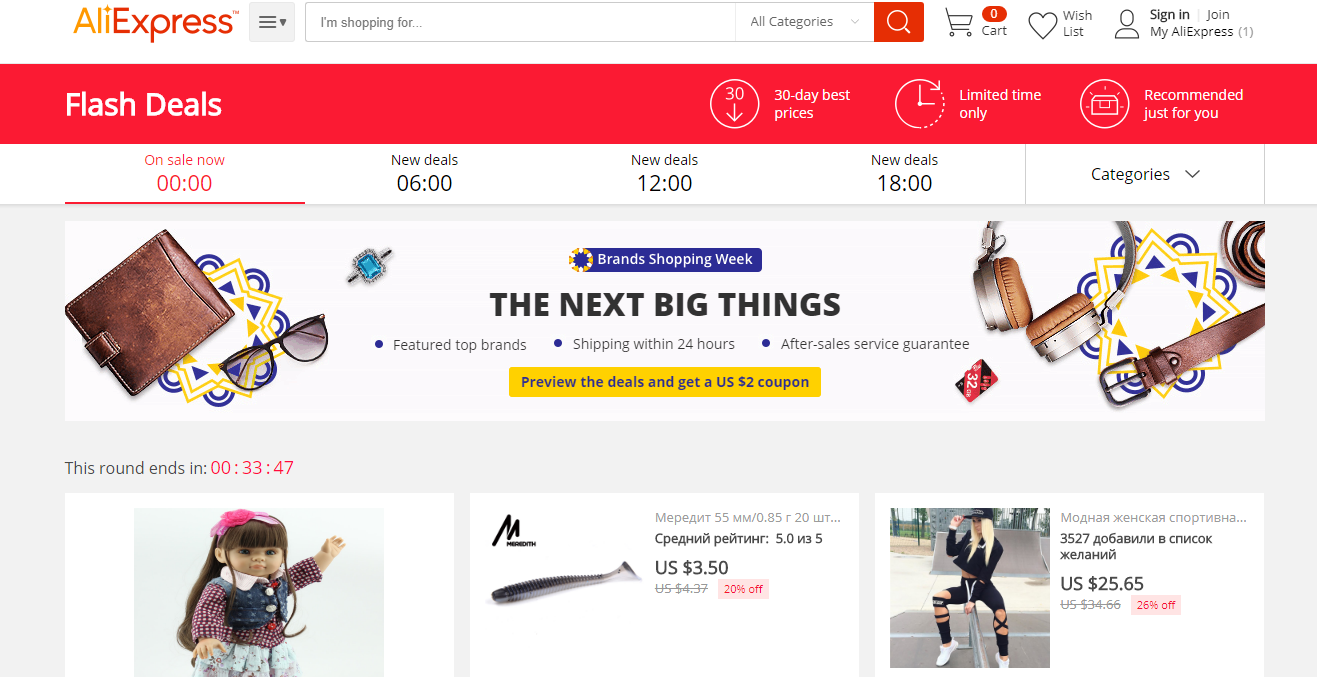Switch to New deals 12:00 tab
Viewport: 1317px width, 677px height.
(x=665, y=173)
